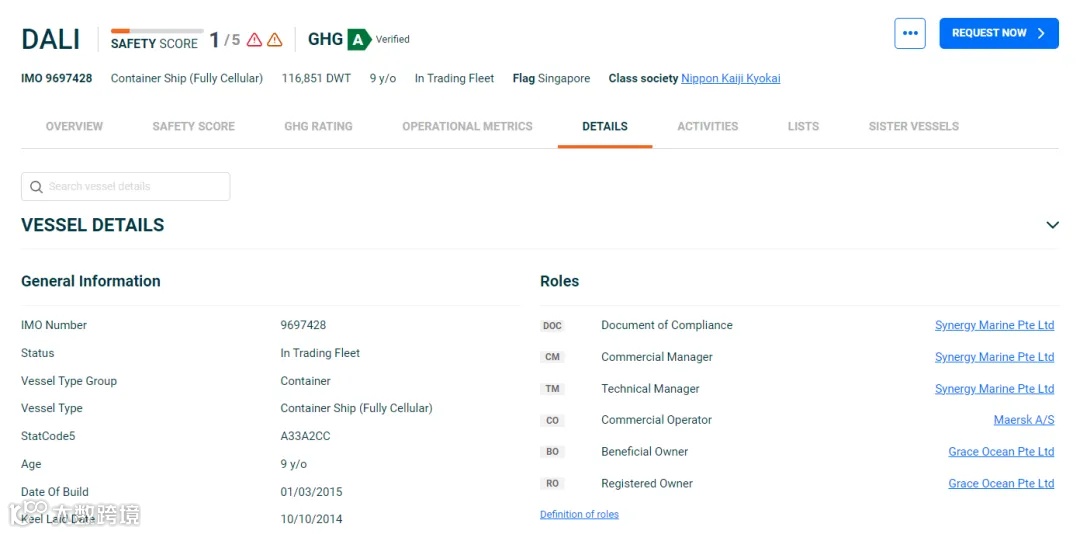
Task: Click the Definition of roles link
Action: pos(579,514)
